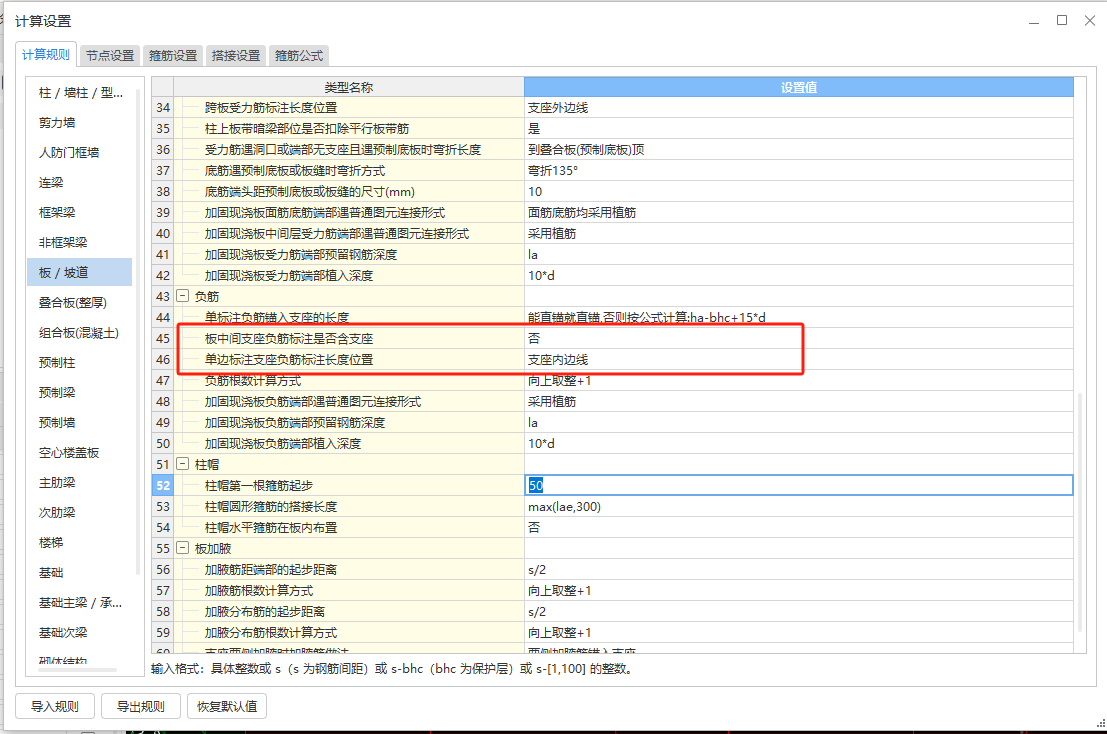Click value s/2 in row 58
Image resolution: width=1107 pixels, height=734 pixels.
(798, 612)
